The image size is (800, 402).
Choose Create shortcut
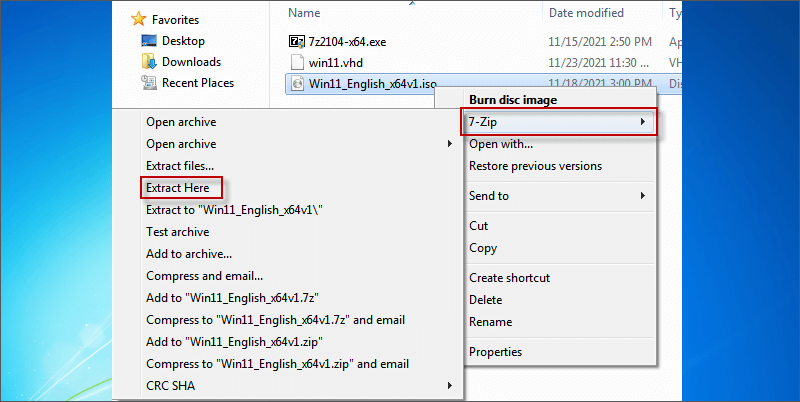pyautogui.click(x=509, y=278)
